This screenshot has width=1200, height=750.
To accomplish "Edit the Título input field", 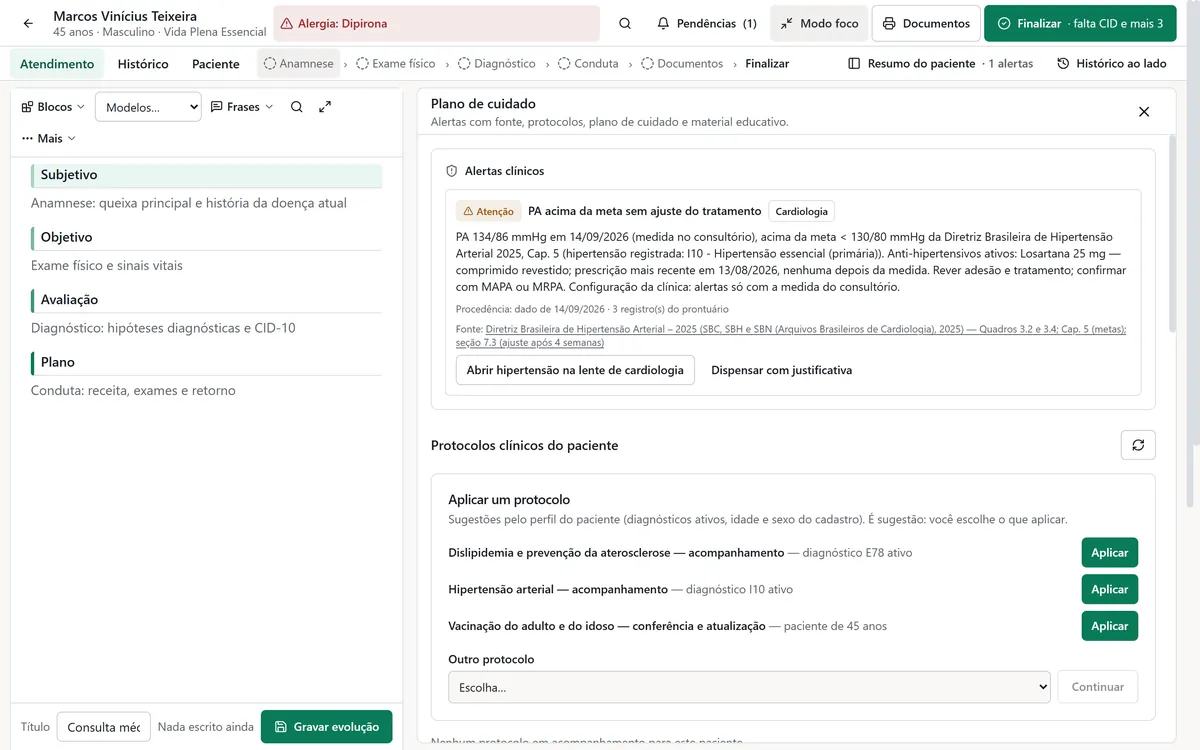I will coord(104,727).
